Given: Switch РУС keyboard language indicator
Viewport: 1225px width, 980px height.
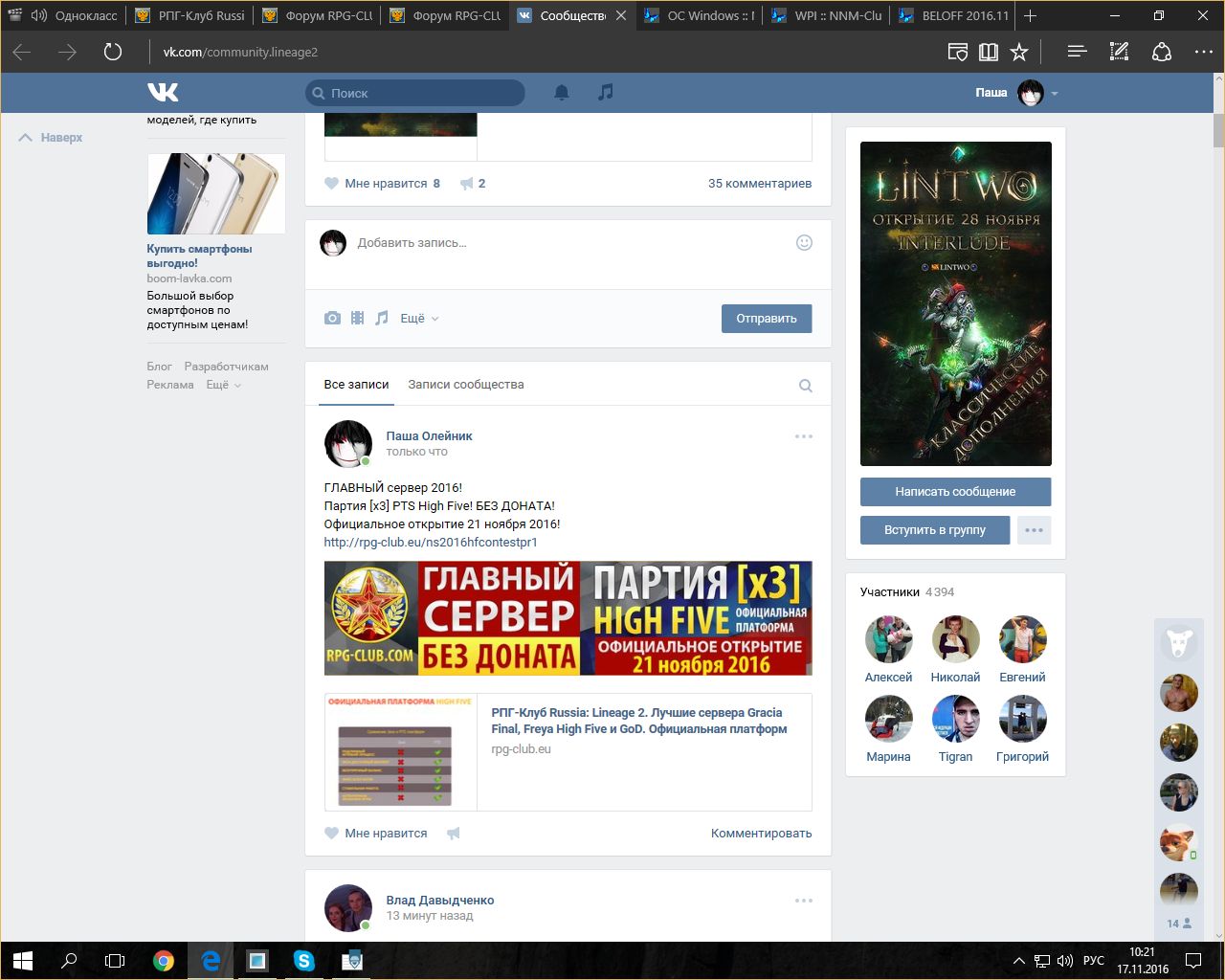Looking at the screenshot, I should point(1094,961).
